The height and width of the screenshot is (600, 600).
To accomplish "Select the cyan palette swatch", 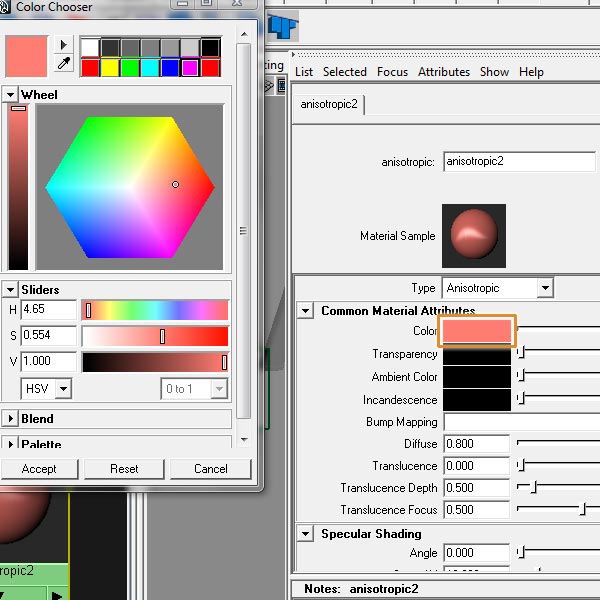I will point(150,68).
